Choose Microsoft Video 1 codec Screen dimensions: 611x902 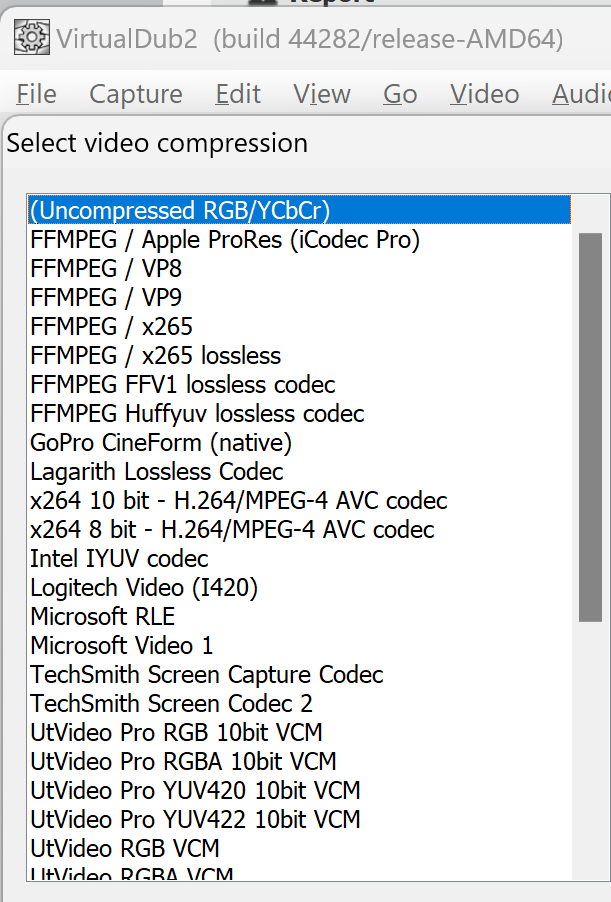pos(122,646)
